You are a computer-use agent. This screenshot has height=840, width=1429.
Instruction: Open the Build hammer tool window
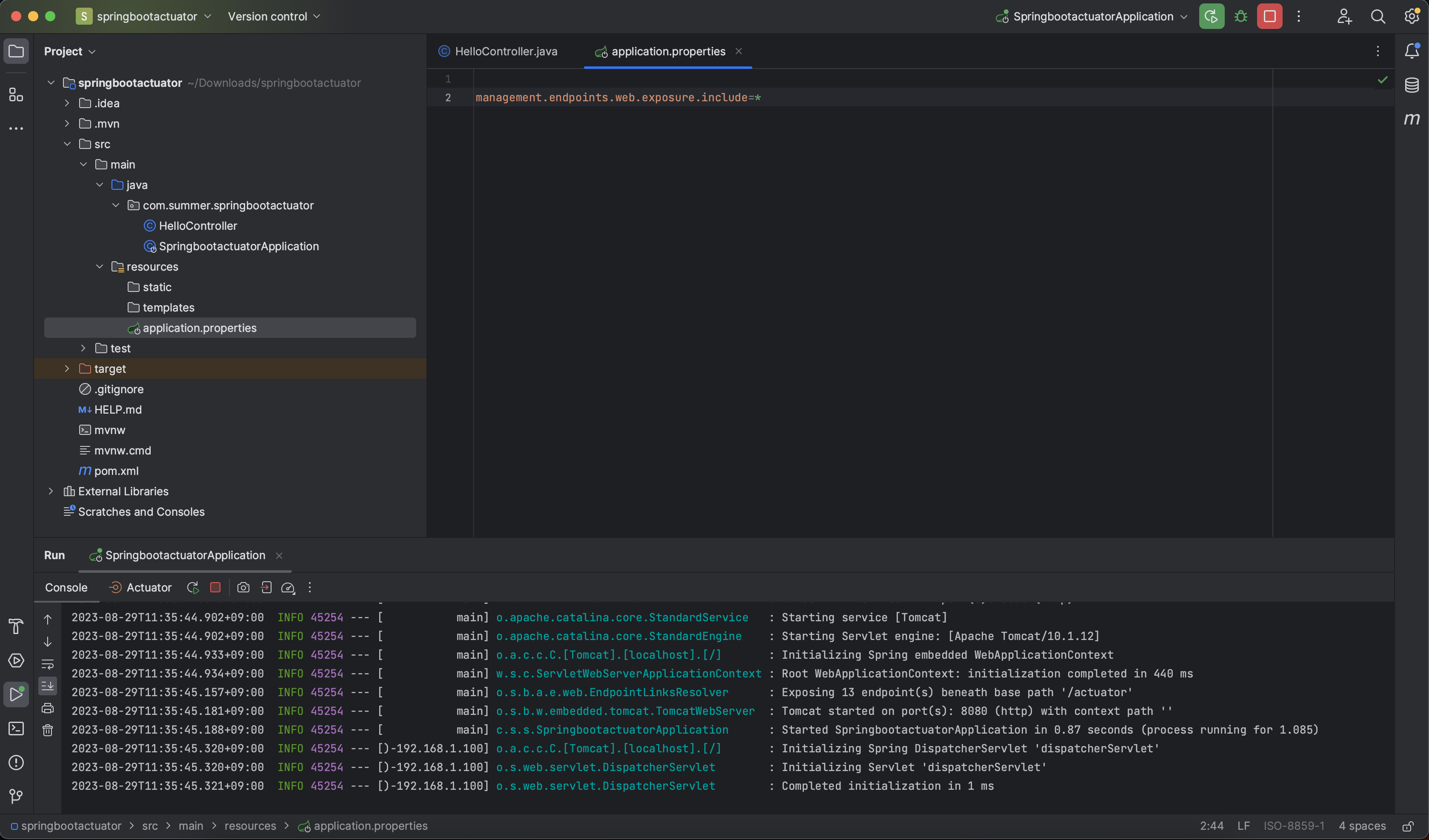[x=16, y=626]
